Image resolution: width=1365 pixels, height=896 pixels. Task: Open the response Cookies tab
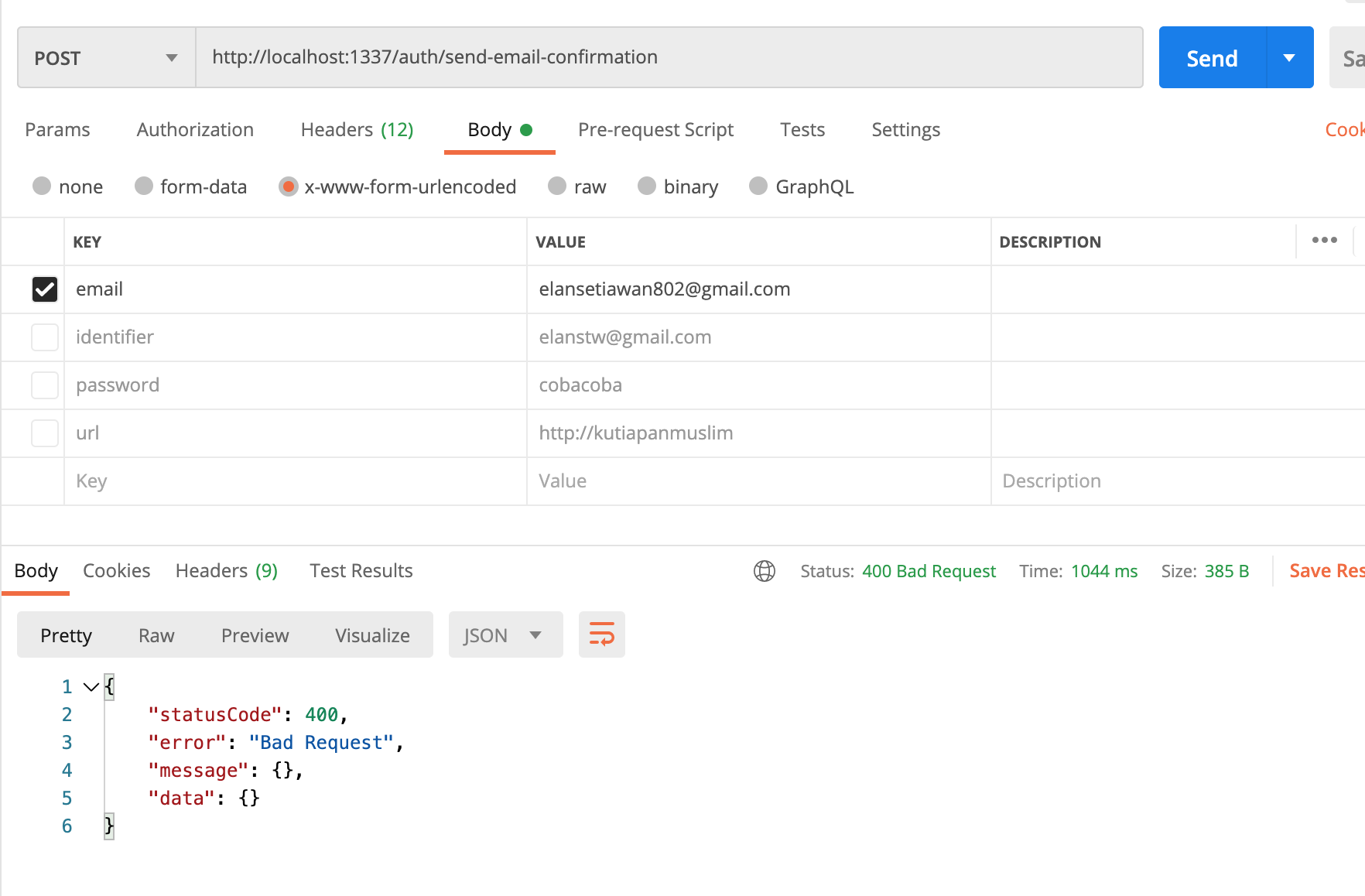point(116,571)
